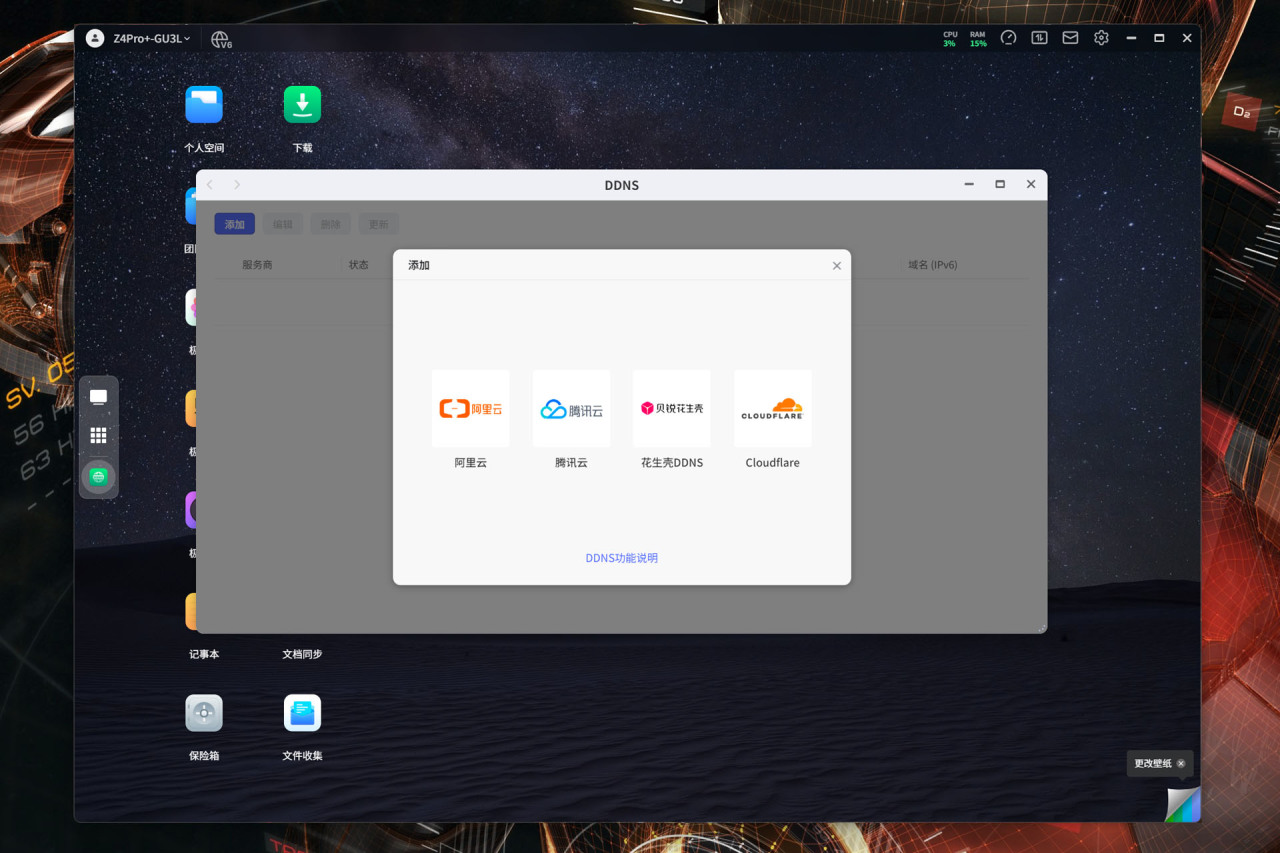Launch the 下载 download app
The image size is (1280, 853).
pyautogui.click(x=302, y=105)
